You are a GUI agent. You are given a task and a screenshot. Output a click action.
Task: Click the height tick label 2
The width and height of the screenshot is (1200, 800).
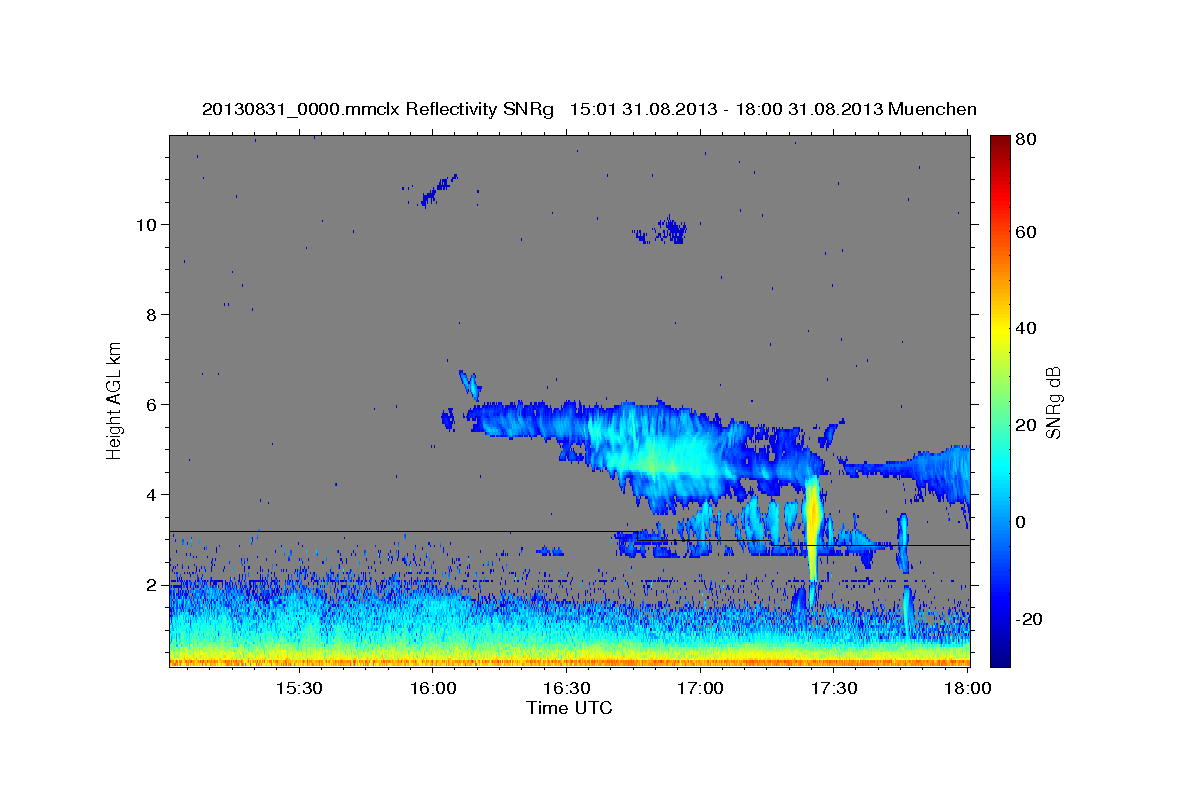154,584
